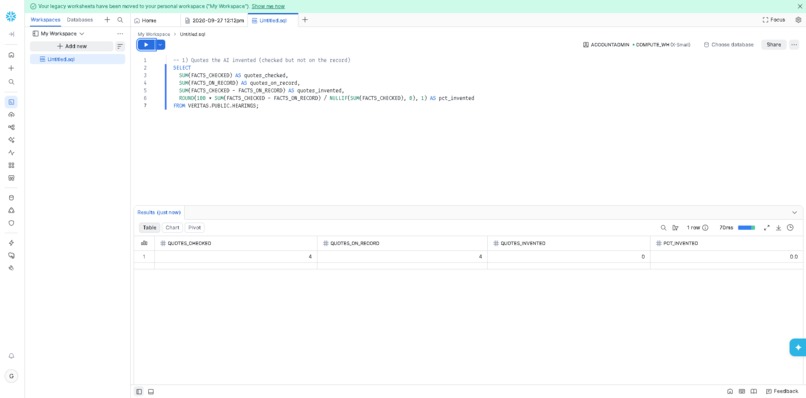Search within the Workspaces panel
This screenshot has width=806, height=398.
pyautogui.click(x=120, y=20)
